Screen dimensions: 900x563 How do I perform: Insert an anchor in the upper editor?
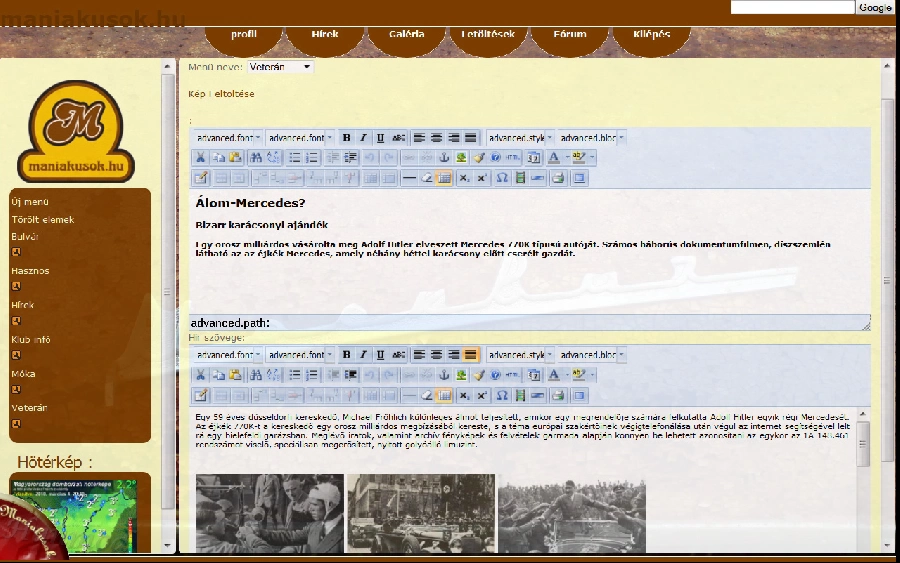pyautogui.click(x=443, y=157)
